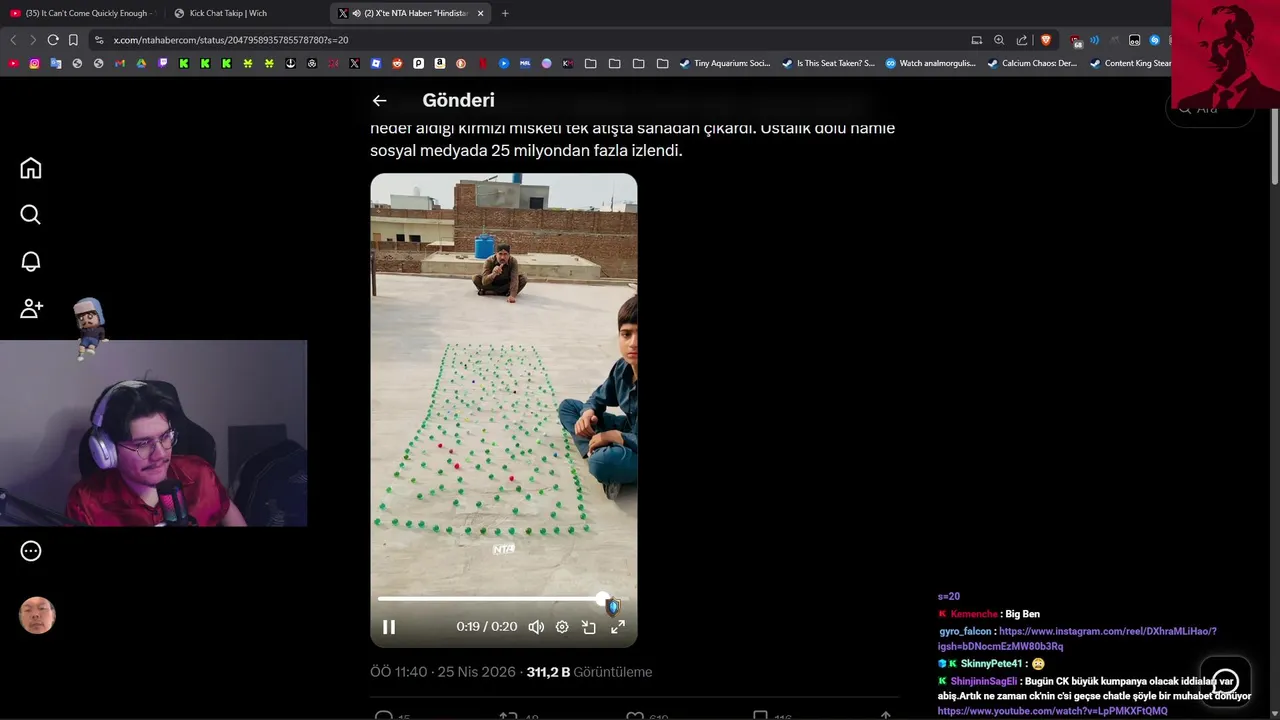1280x720 pixels.
Task: Open the post timestamp ÖÖ 11:40 link
Action: 443,672
